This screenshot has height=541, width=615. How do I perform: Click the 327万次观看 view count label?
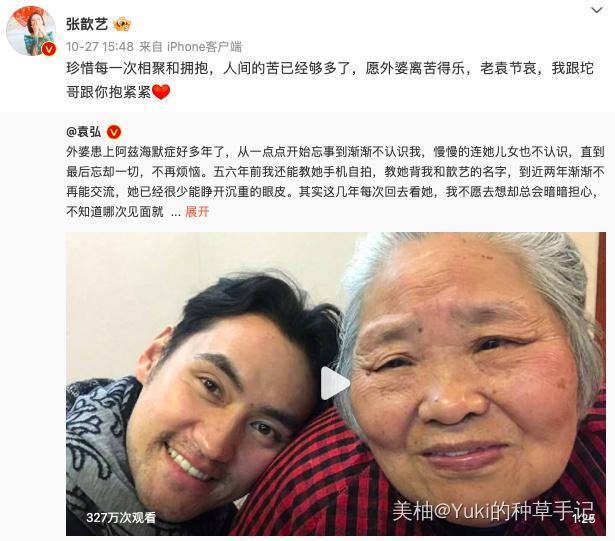(x=121, y=517)
